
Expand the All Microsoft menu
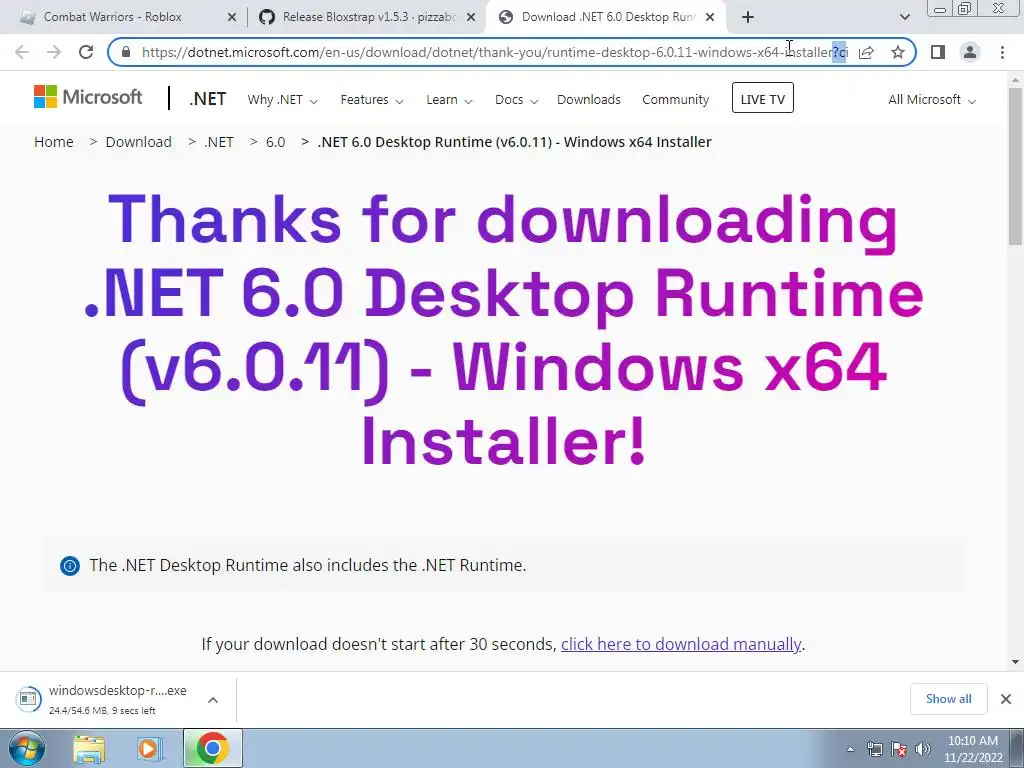click(931, 100)
